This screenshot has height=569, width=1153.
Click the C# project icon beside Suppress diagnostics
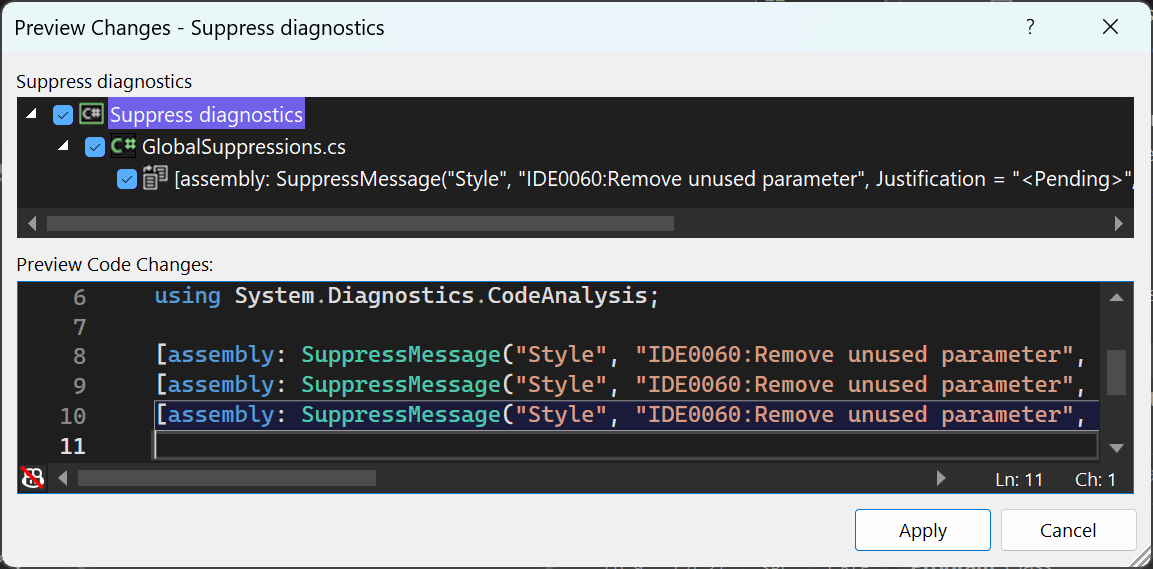click(91, 115)
